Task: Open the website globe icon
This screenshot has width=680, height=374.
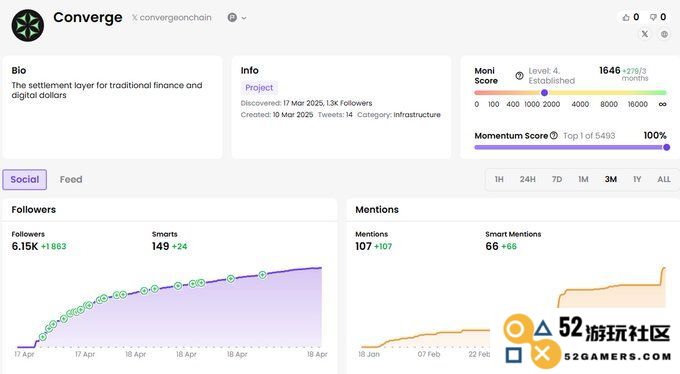Action: pyautogui.click(x=664, y=34)
